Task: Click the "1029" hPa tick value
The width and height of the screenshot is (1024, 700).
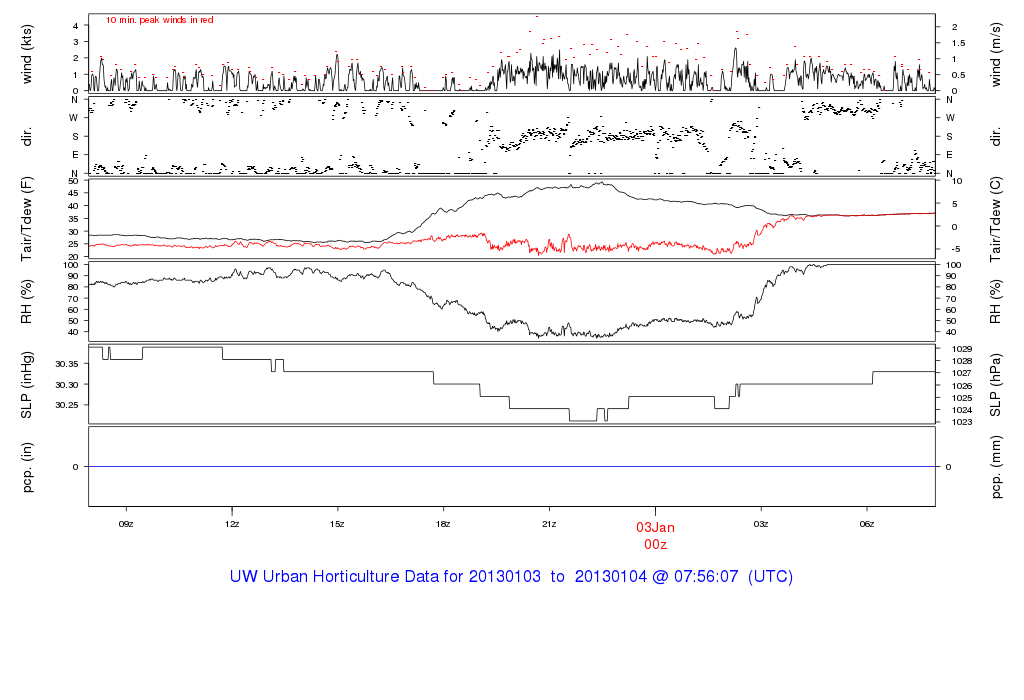Action: pos(962,349)
